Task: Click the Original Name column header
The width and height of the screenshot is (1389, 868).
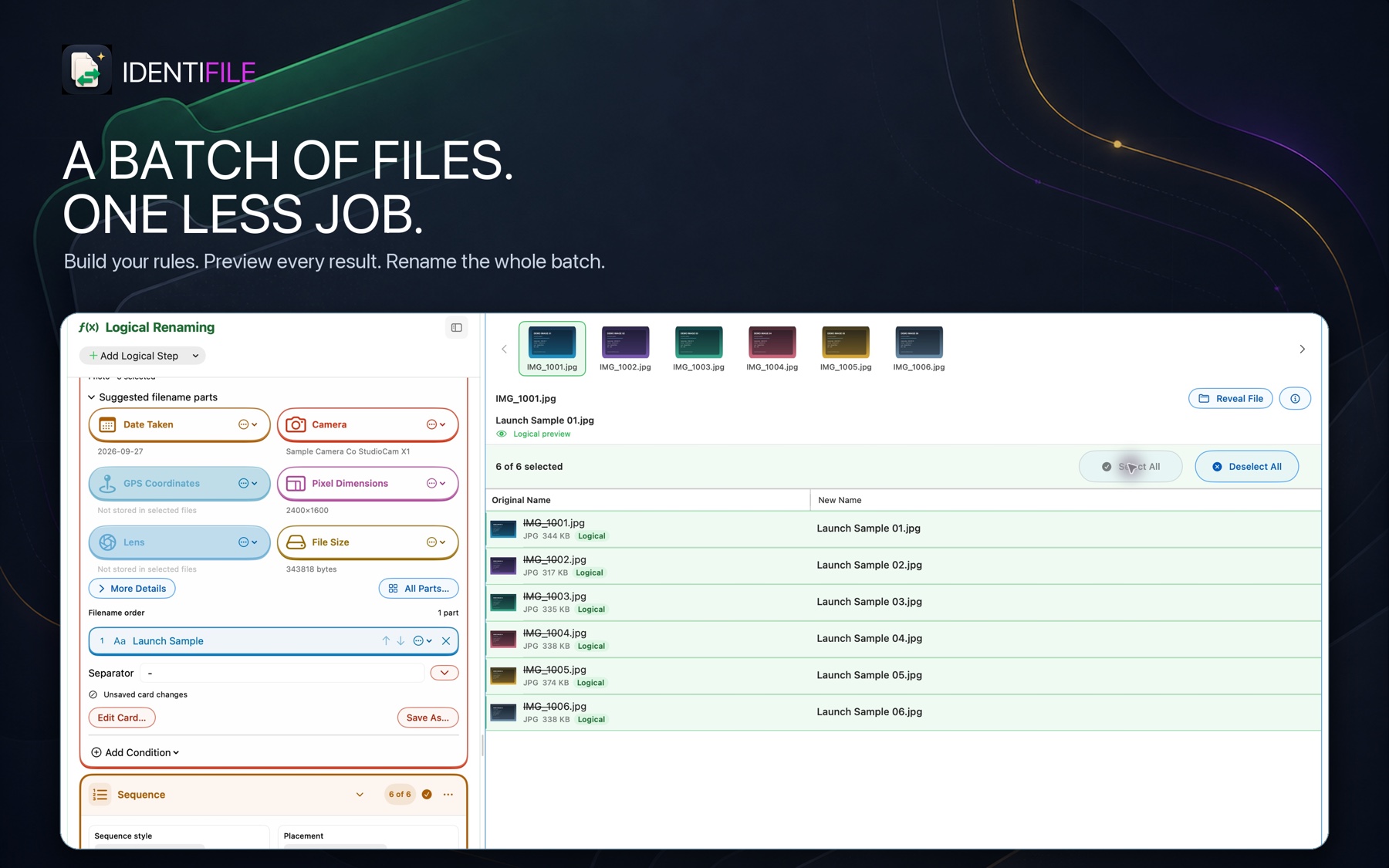Action: pos(647,500)
